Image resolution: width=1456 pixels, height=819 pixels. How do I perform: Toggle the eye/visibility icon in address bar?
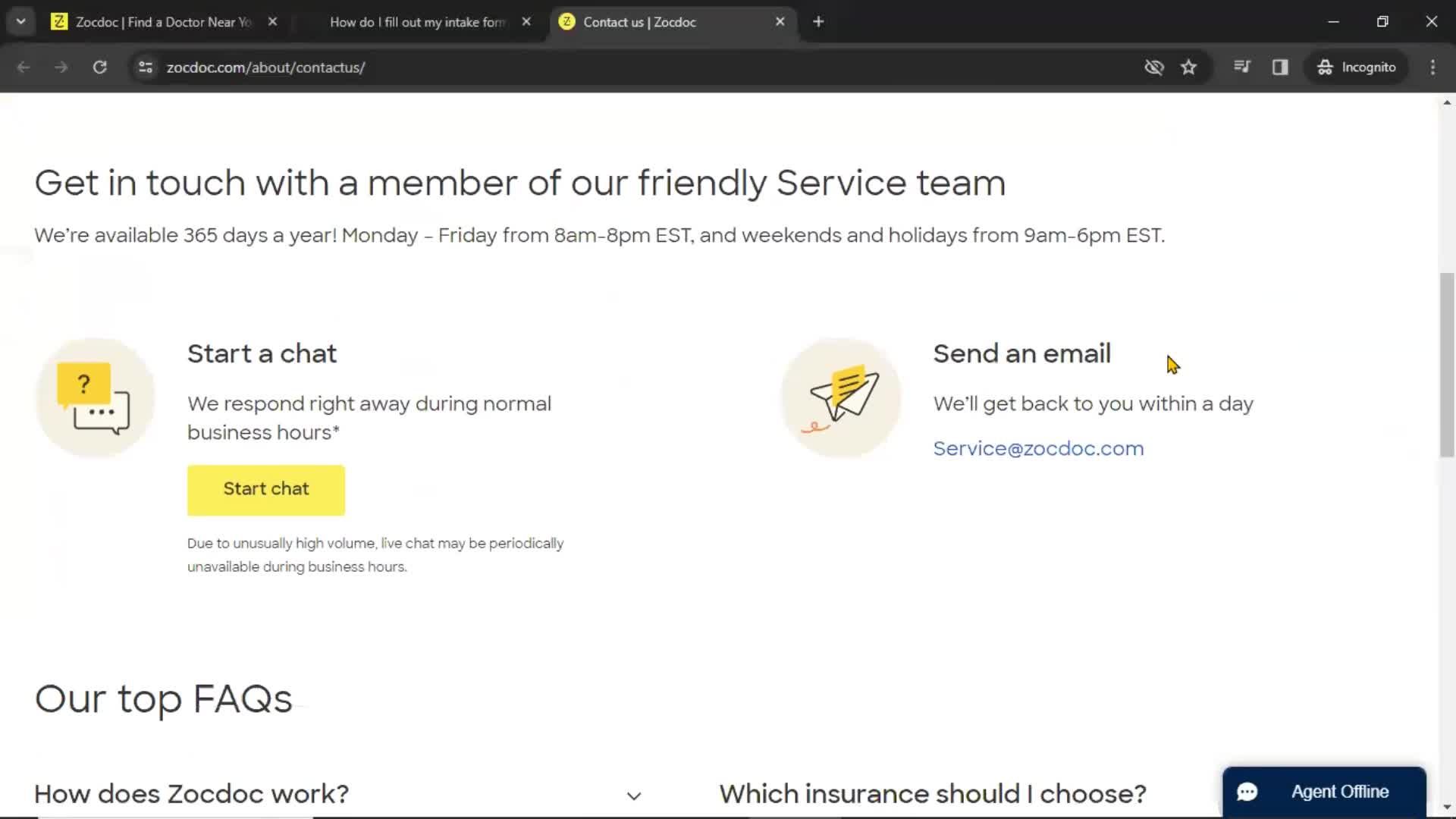tap(1154, 67)
